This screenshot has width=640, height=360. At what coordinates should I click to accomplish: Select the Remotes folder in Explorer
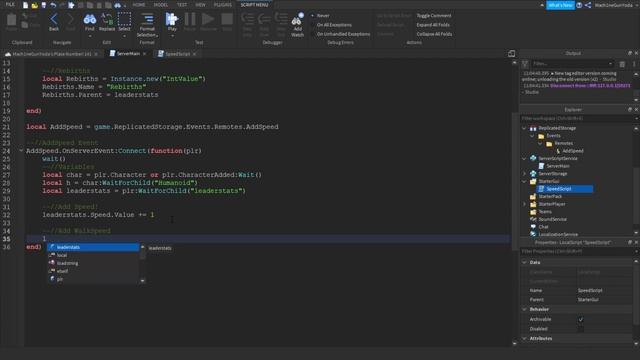(563, 143)
